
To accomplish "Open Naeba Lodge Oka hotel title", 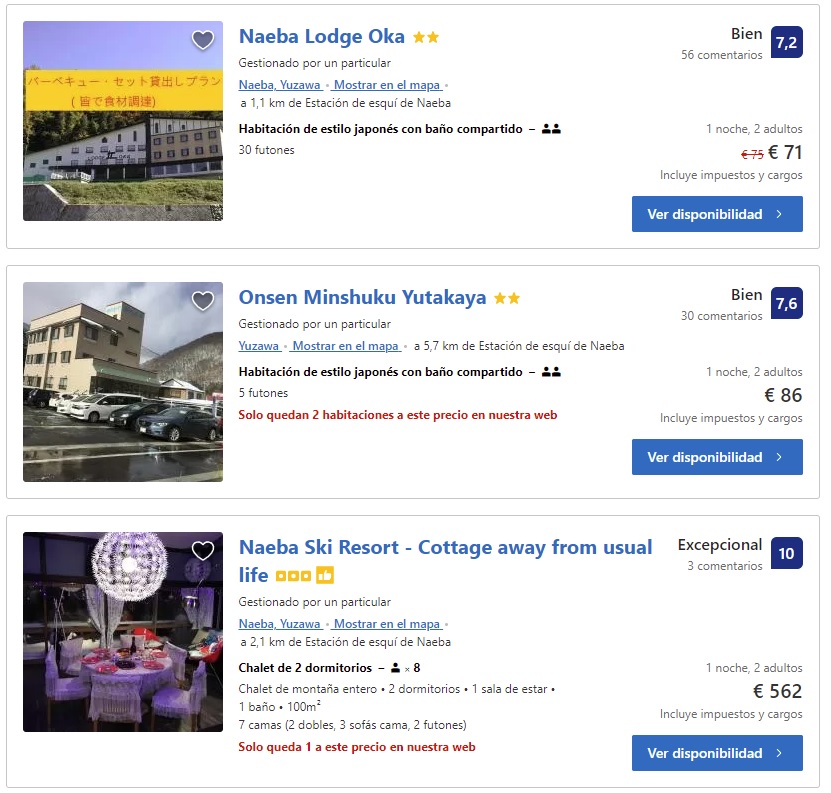I will [321, 37].
